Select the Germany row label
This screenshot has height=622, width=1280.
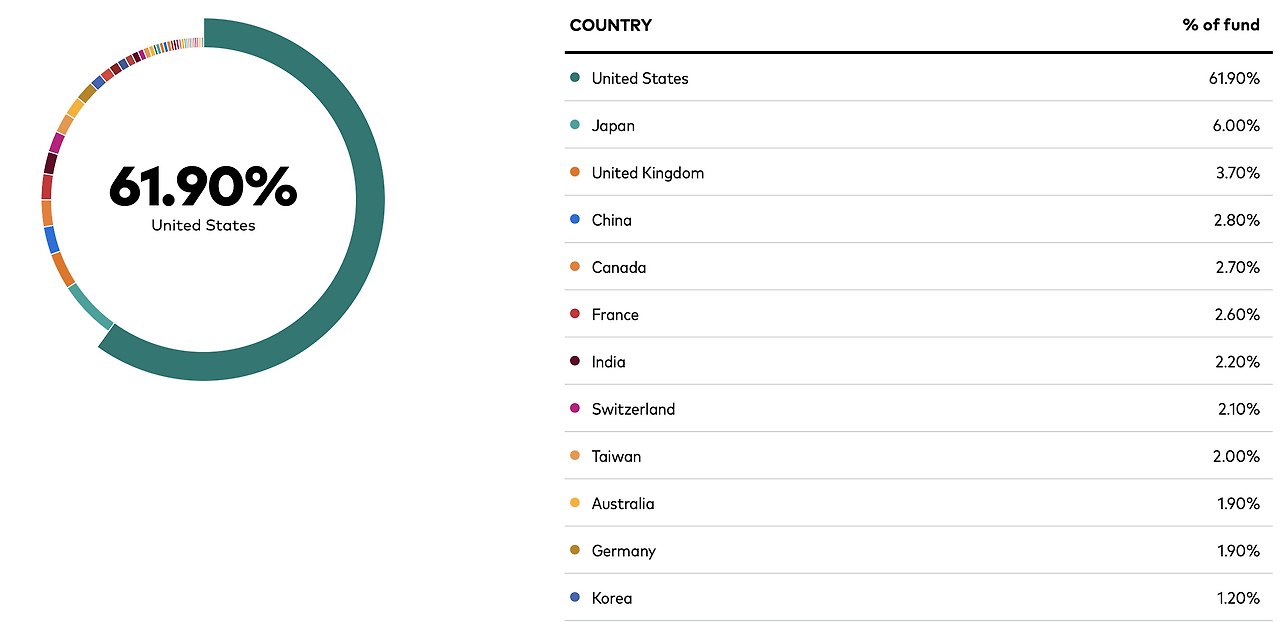pos(624,551)
